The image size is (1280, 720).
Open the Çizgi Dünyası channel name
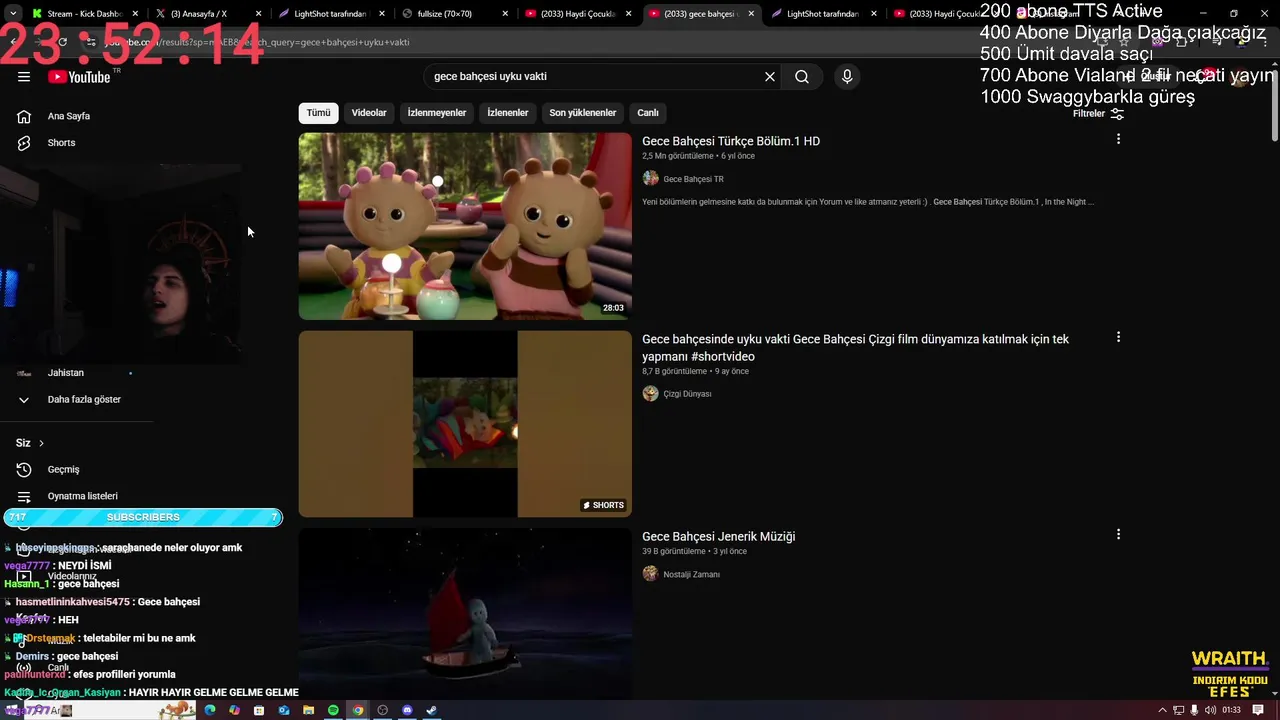pos(688,394)
